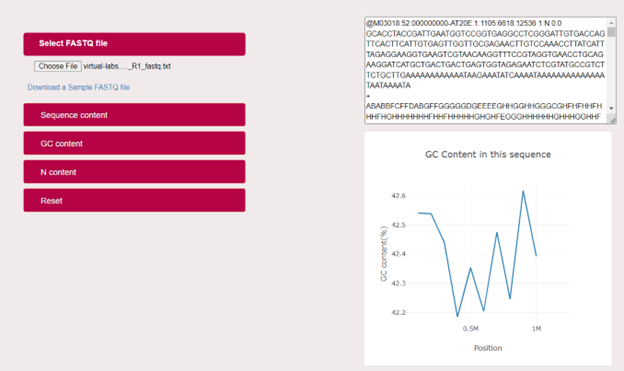Select the N content button
Screen dimensions: 624x371
pos(134,172)
